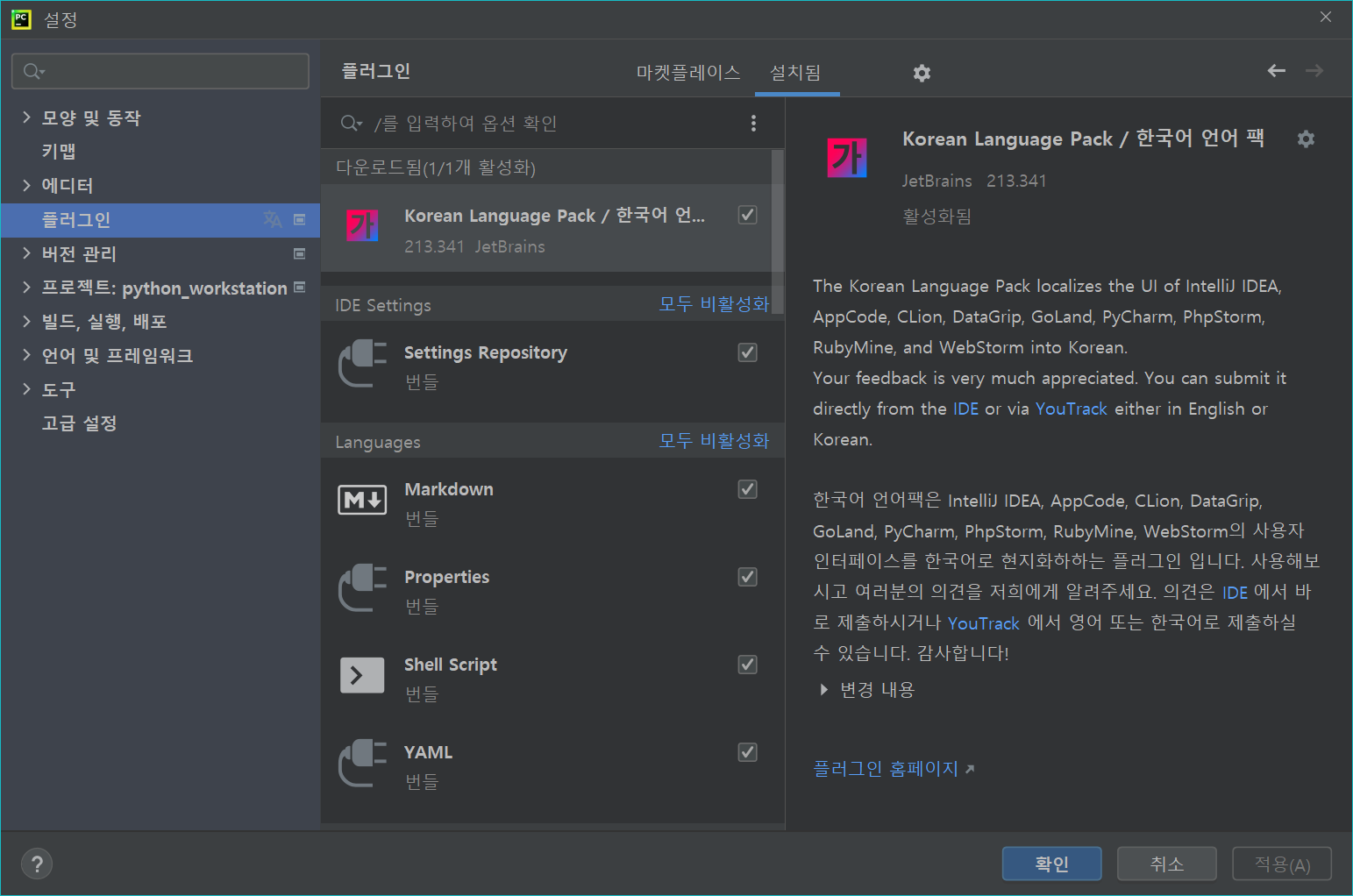Expand the 도구 tree node
The width and height of the screenshot is (1353, 896).
click(26, 389)
